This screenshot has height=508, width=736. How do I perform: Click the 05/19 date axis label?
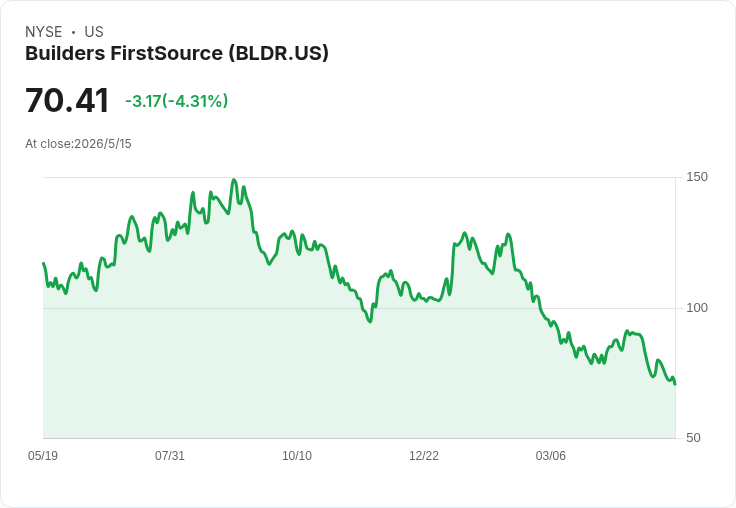(x=43, y=455)
